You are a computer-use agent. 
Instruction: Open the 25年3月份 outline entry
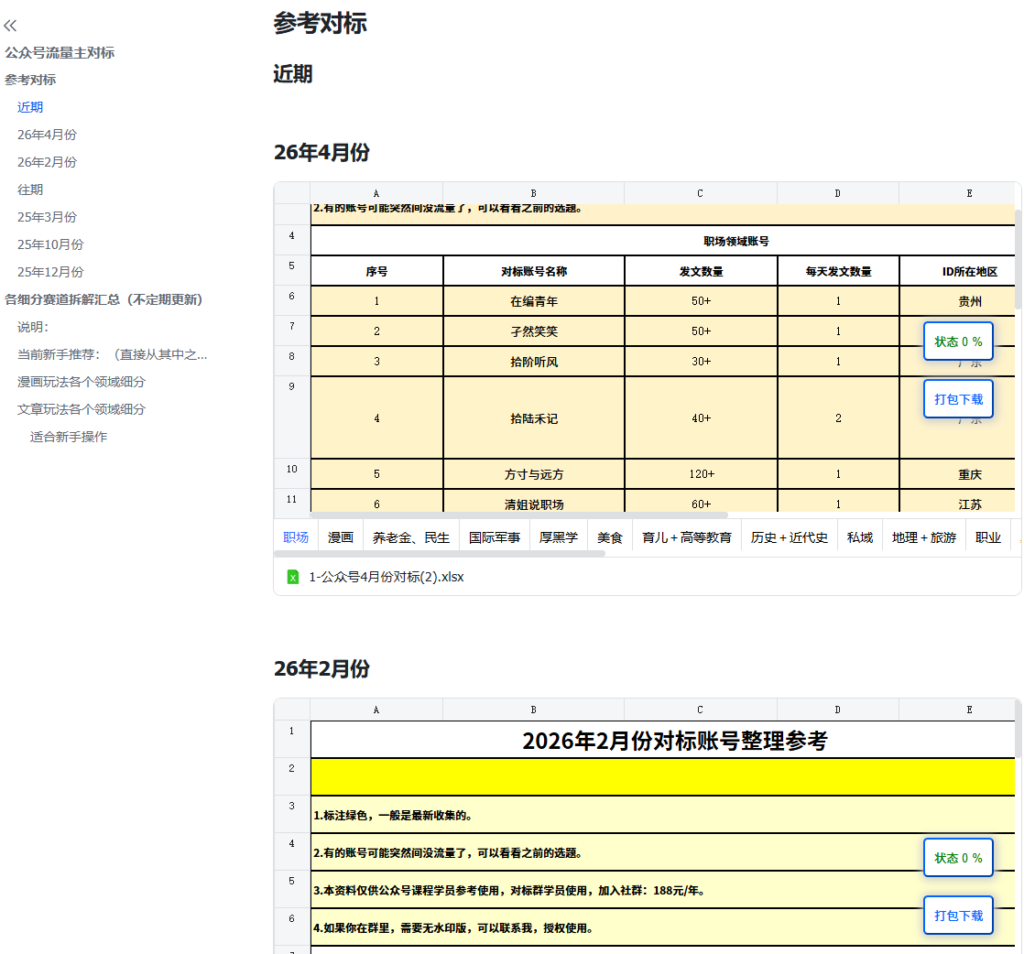pyautogui.click(x=47, y=217)
